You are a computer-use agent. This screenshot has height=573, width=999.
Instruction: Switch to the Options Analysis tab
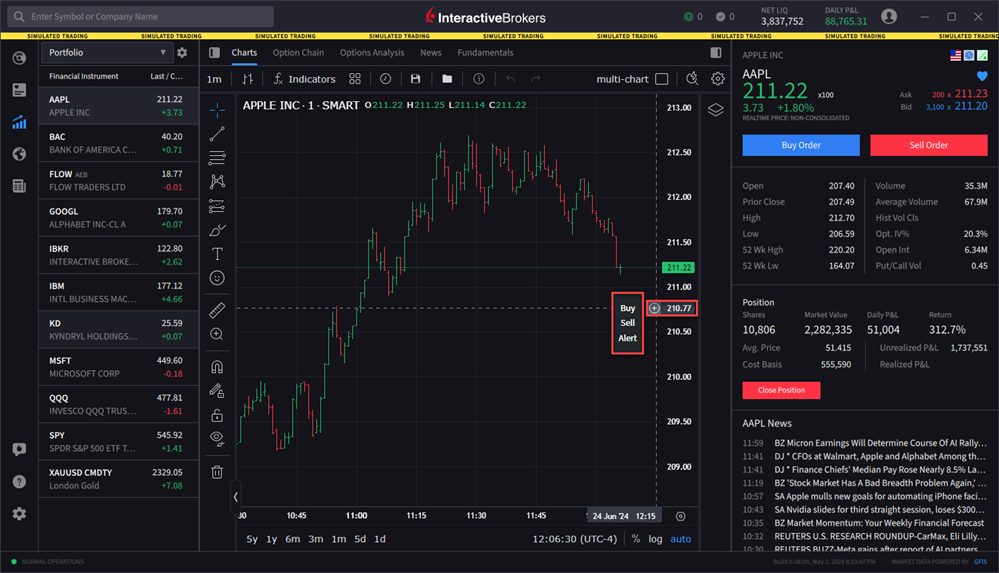pos(372,52)
